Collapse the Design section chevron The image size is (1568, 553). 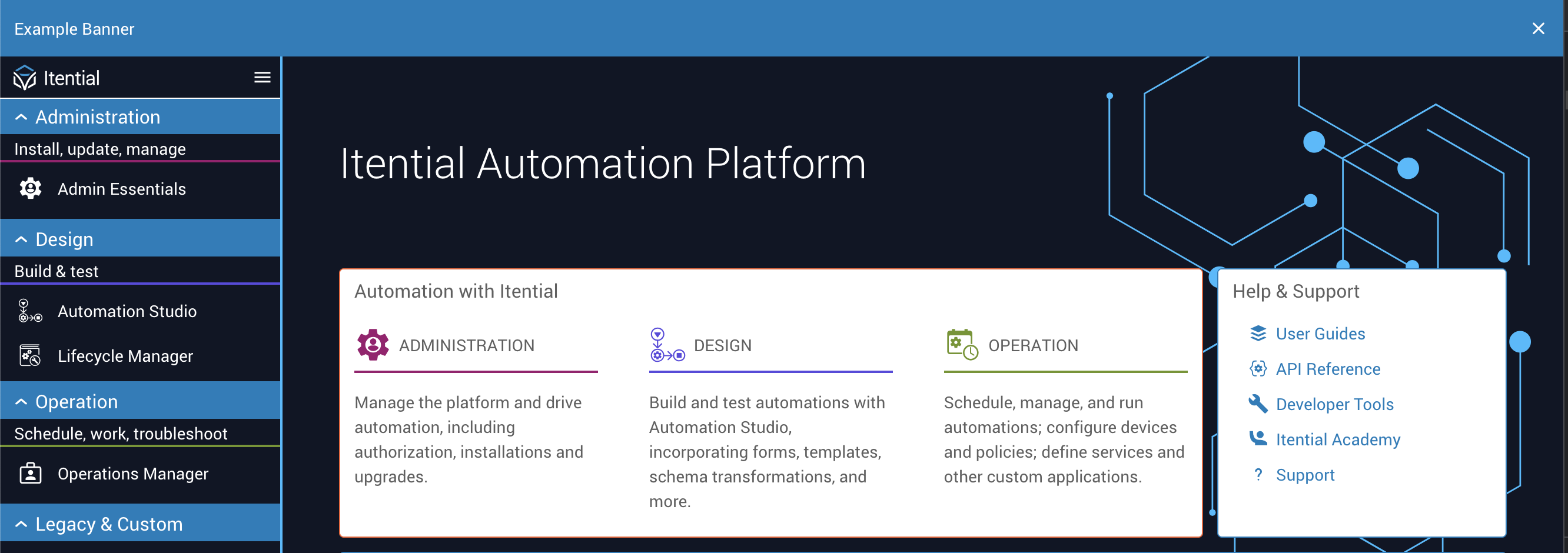point(21,239)
